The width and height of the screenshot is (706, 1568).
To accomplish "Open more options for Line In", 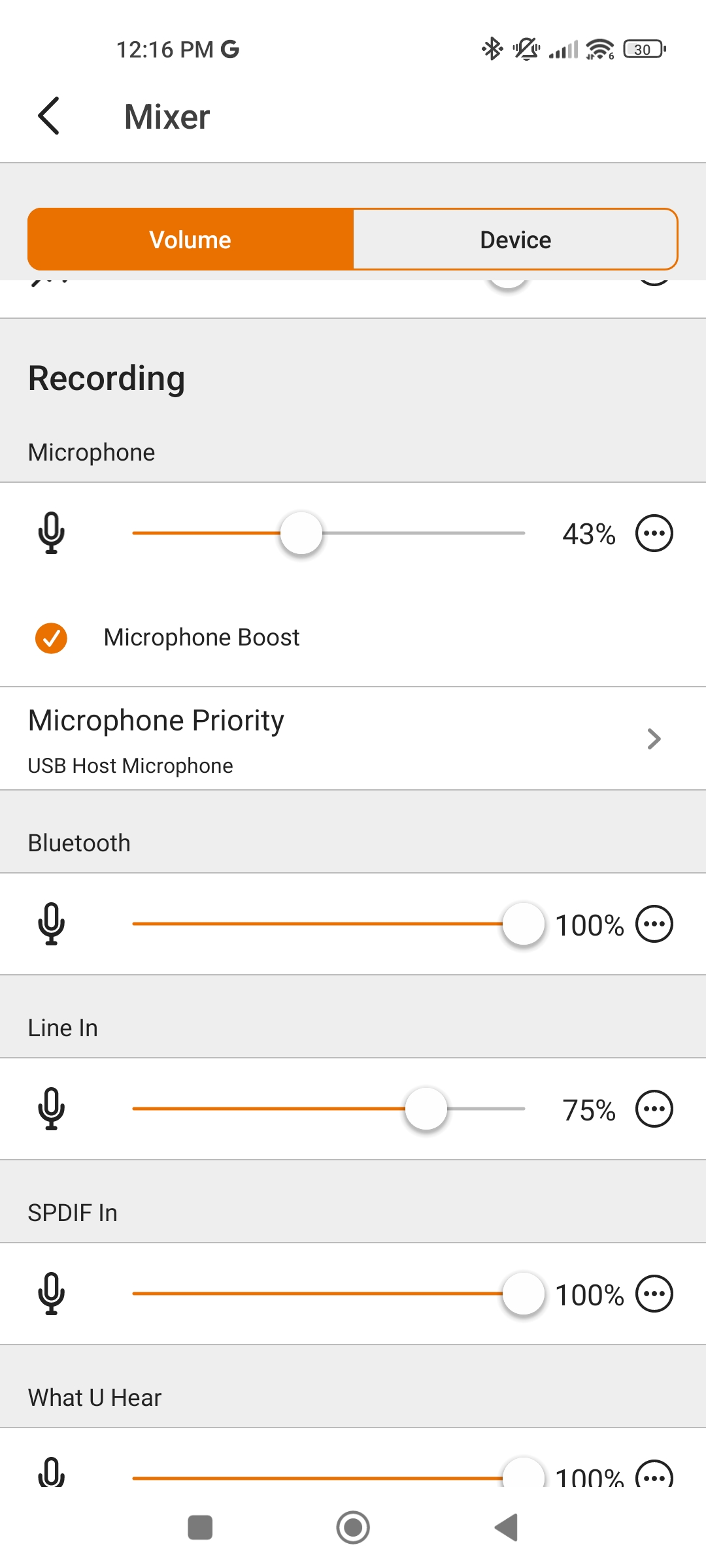I will coord(654,1109).
